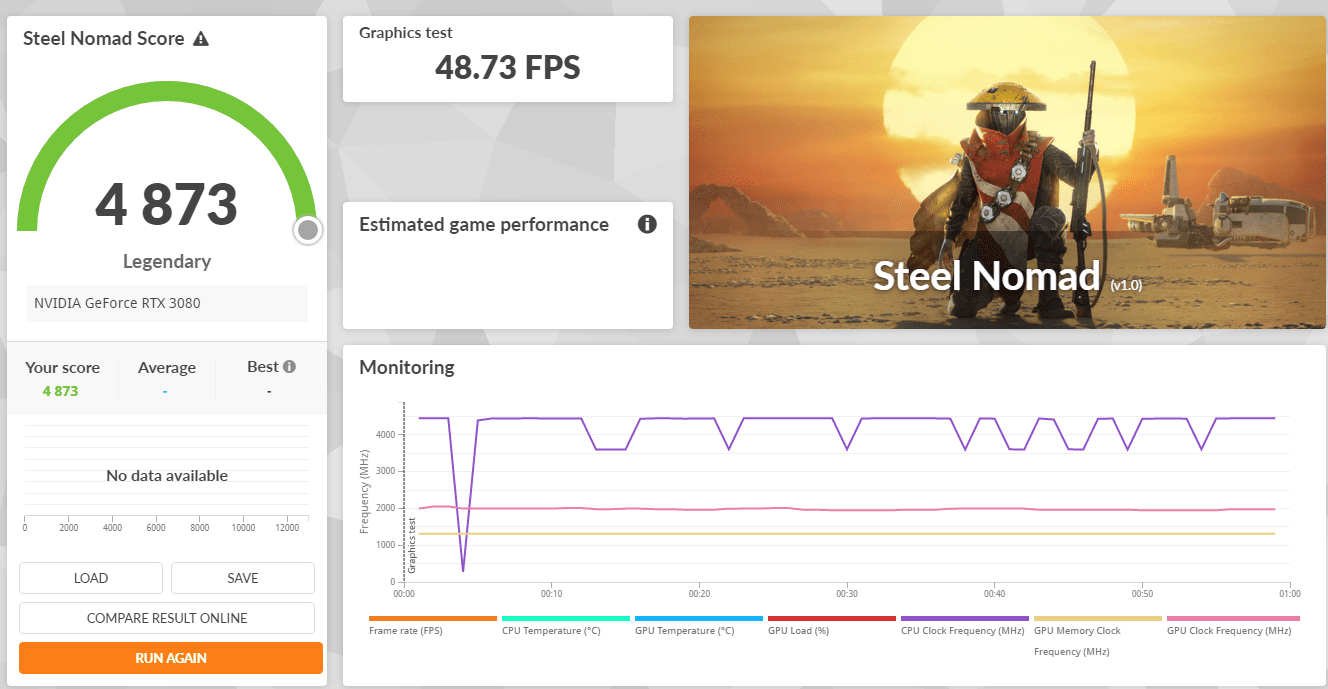The width and height of the screenshot is (1328, 689).
Task: Open the Estimated game performance info icon
Action: [647, 224]
